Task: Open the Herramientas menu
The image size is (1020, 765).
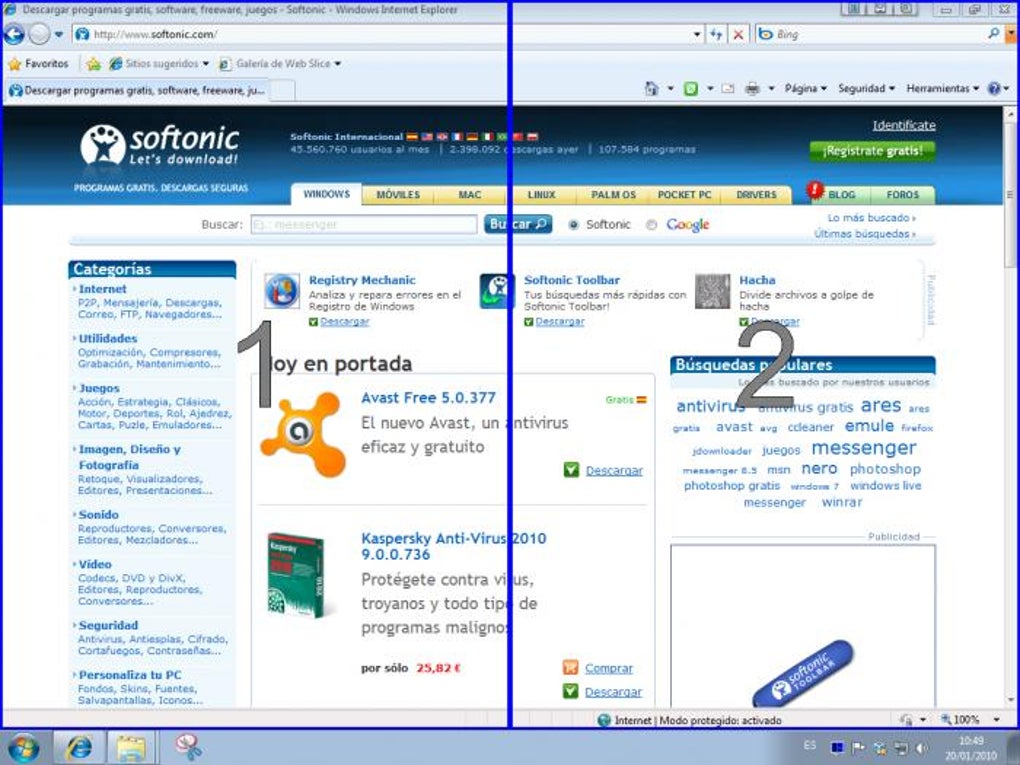Action: [943, 88]
